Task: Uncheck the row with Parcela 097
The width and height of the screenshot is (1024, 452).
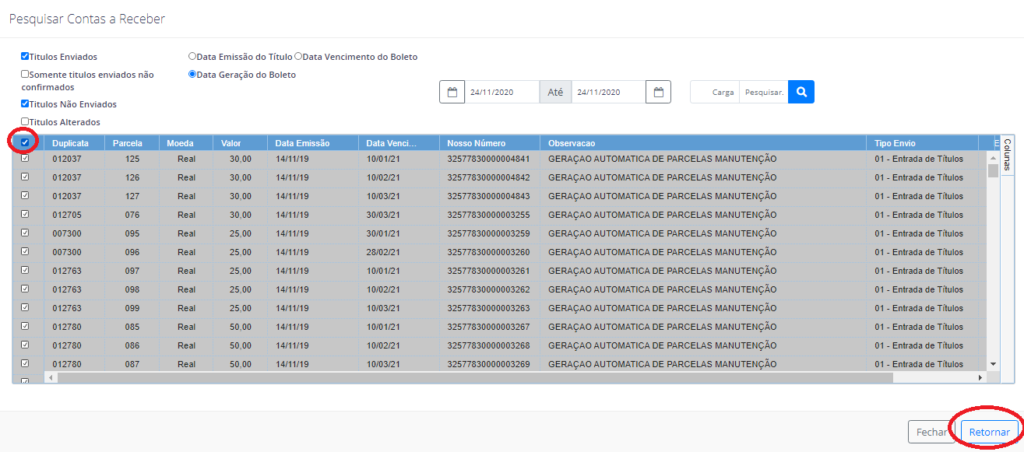Action: pyautogui.click(x=25, y=270)
